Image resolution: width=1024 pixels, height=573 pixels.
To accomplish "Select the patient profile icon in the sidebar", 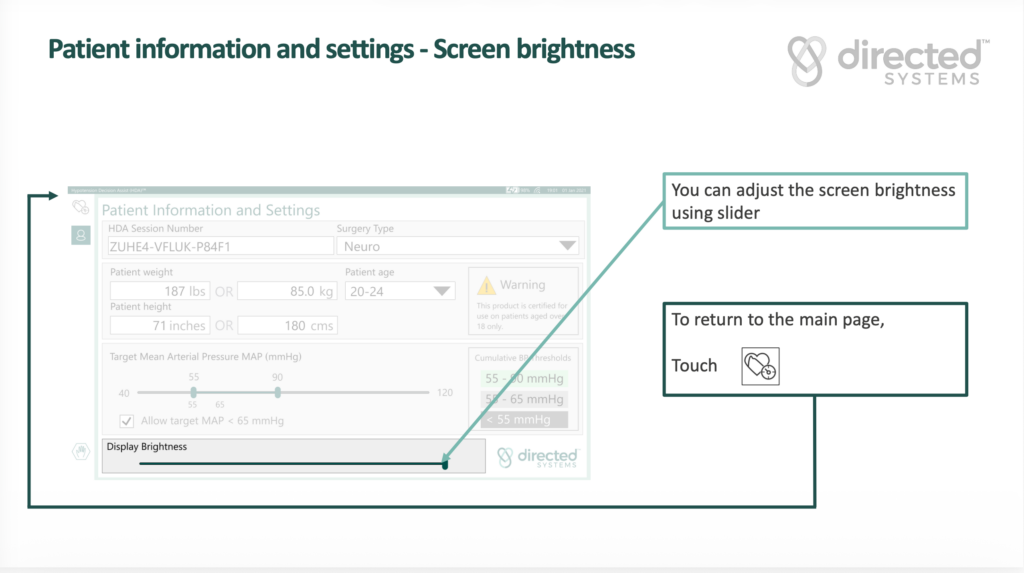I will click(80, 235).
